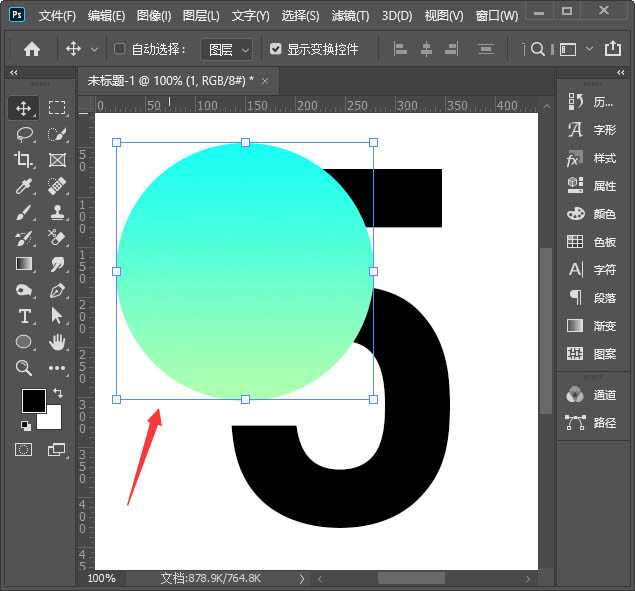
Task: Close the 未标题-1 document tab
Action: [x=265, y=80]
